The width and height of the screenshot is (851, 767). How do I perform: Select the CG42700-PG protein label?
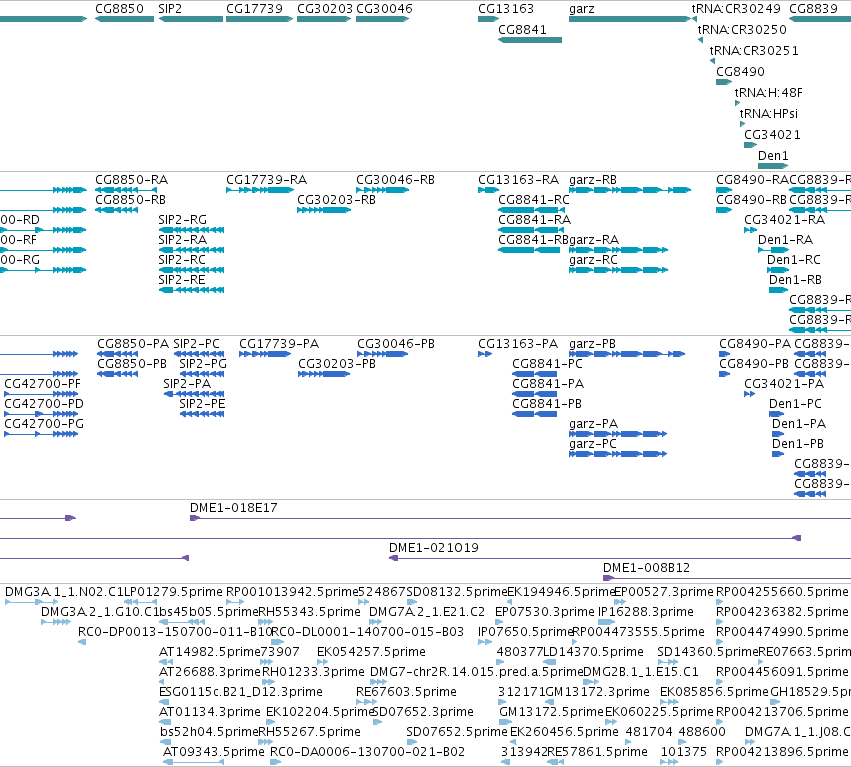click(x=44, y=424)
